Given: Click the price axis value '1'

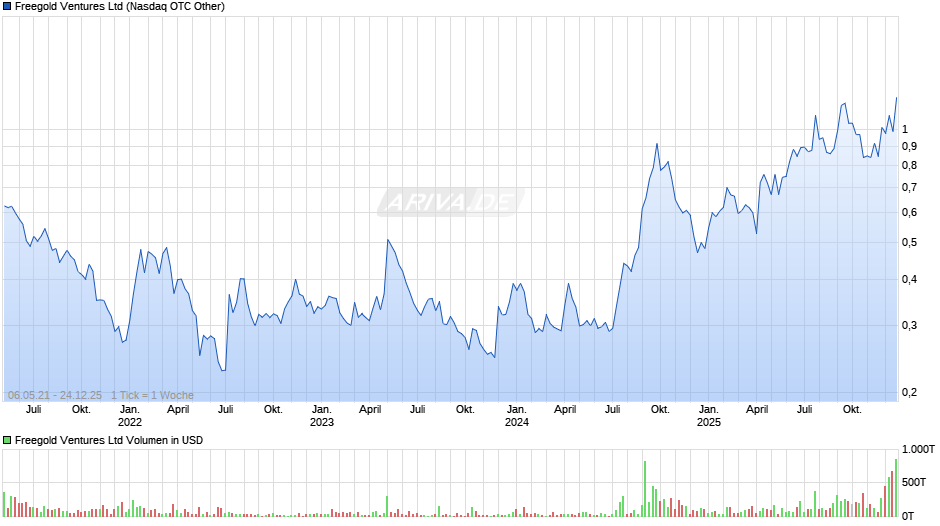Looking at the screenshot, I should point(905,130).
